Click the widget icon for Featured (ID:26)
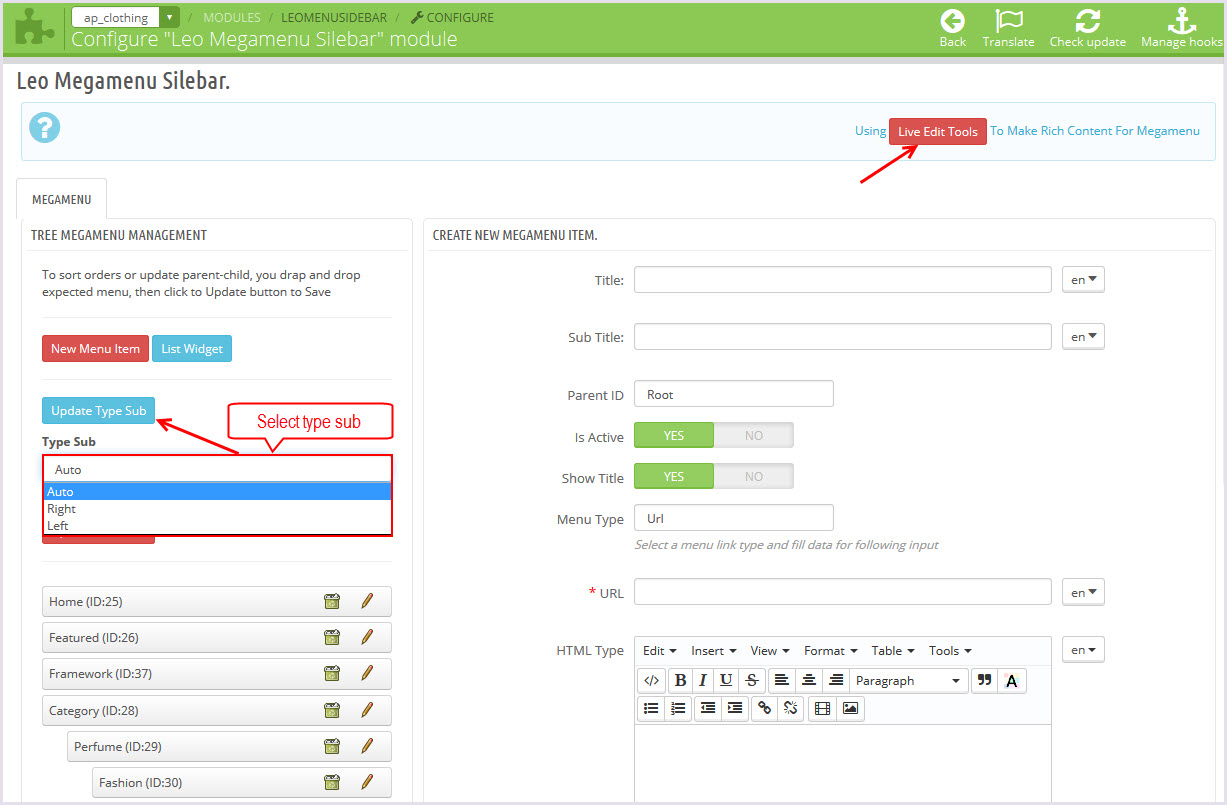This screenshot has width=1227, height=805. coord(332,637)
